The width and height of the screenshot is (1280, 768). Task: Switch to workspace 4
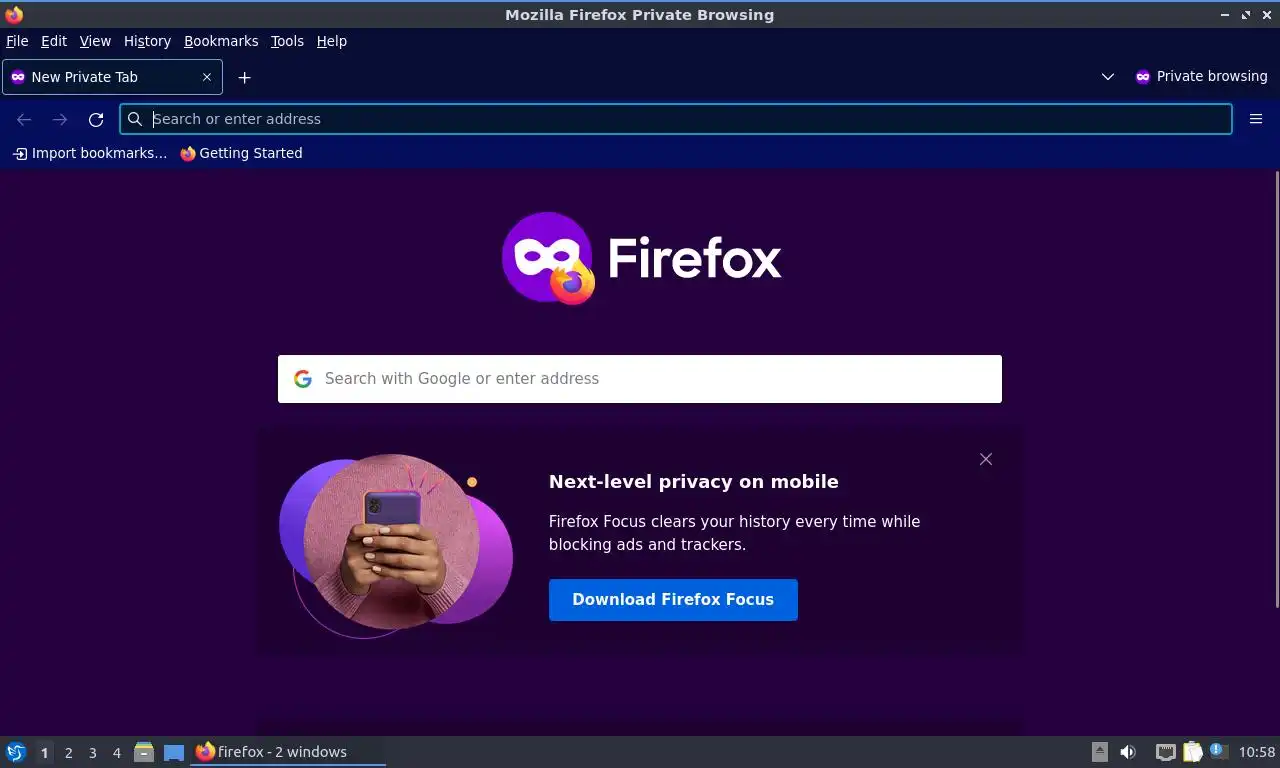[x=116, y=753]
